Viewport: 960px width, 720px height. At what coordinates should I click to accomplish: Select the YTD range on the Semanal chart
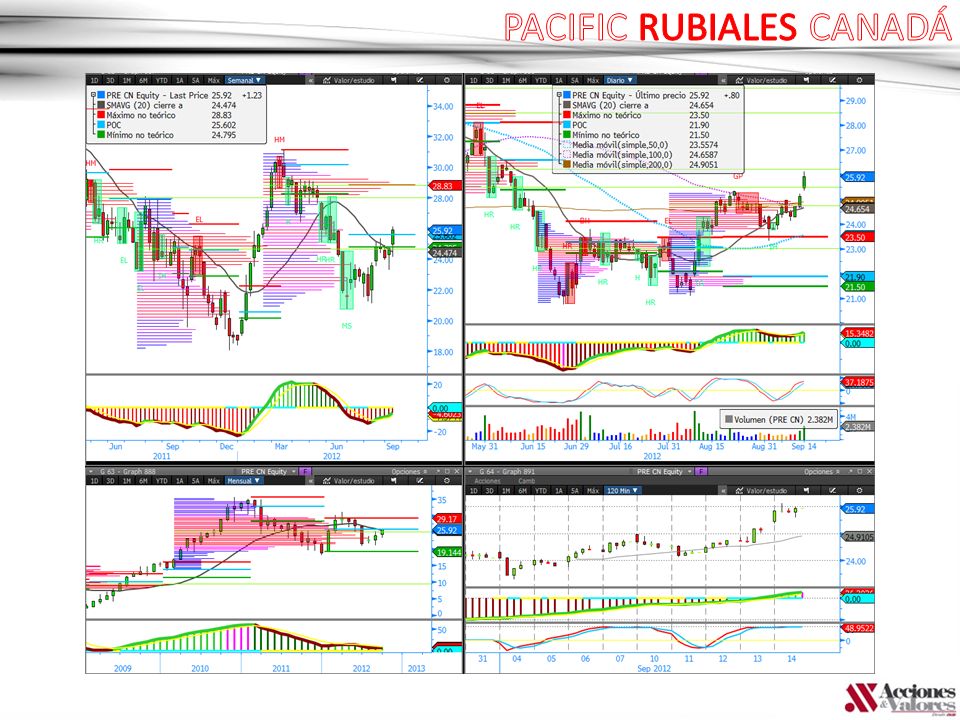161,80
